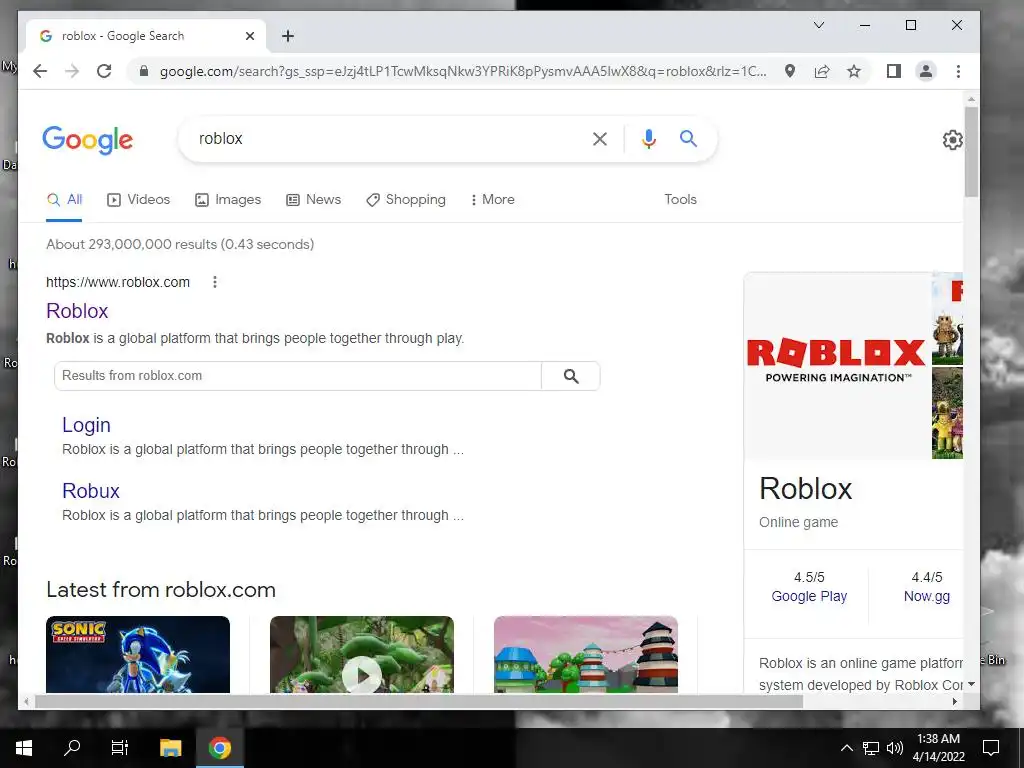Bookmark this page with the star icon
The width and height of the screenshot is (1024, 768).
854,71
